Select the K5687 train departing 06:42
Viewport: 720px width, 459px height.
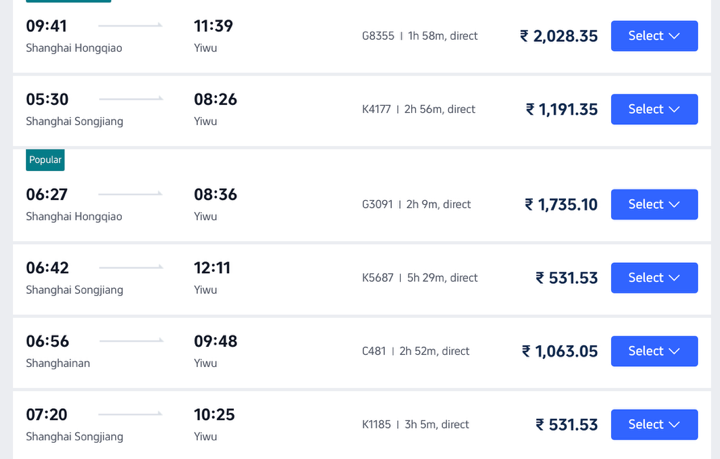654,278
